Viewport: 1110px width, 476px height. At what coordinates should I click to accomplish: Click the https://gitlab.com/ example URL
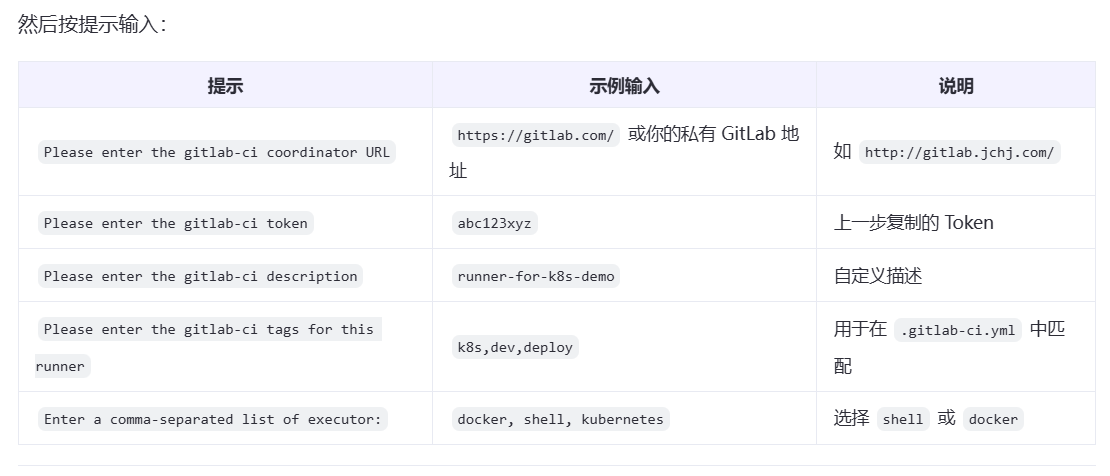536,135
